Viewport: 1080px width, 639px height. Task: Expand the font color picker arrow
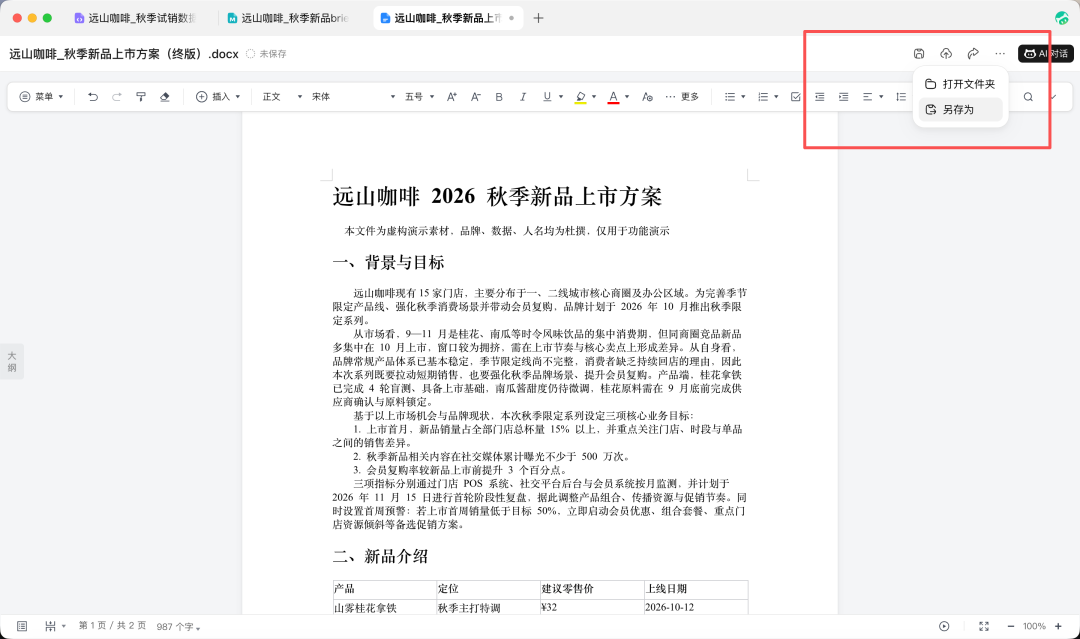click(x=627, y=97)
